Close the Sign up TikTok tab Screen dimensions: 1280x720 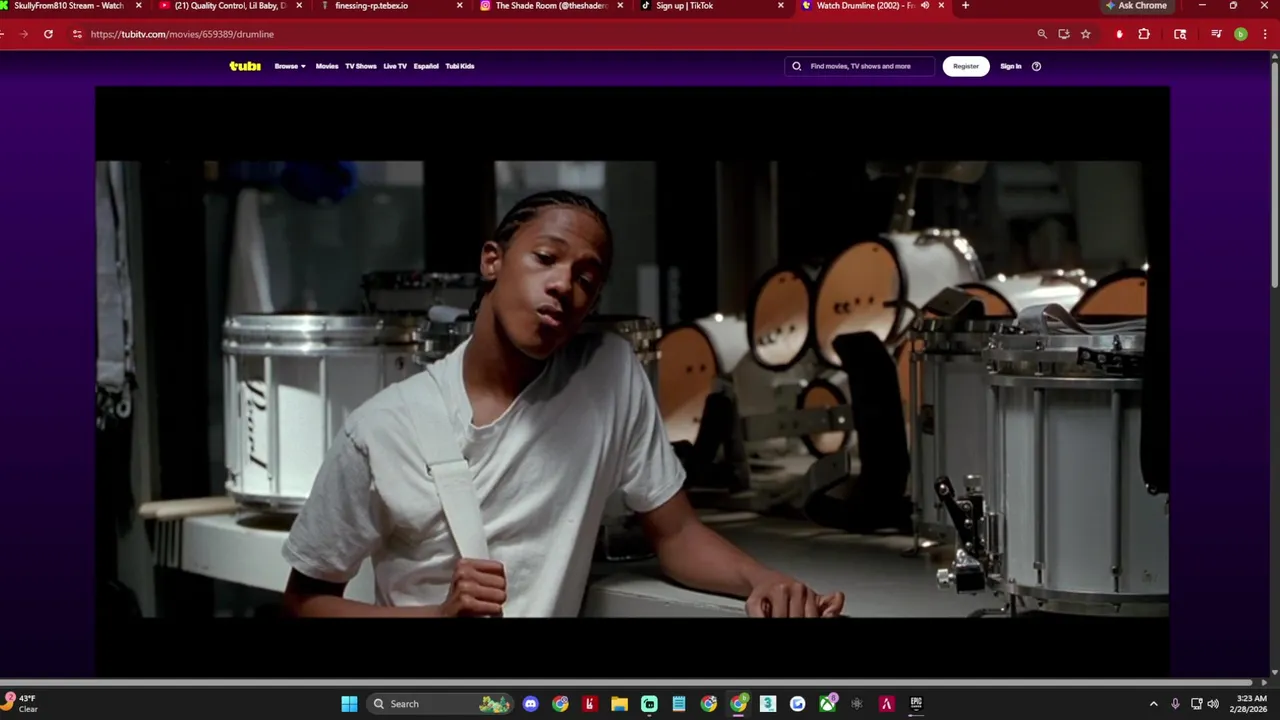click(781, 6)
